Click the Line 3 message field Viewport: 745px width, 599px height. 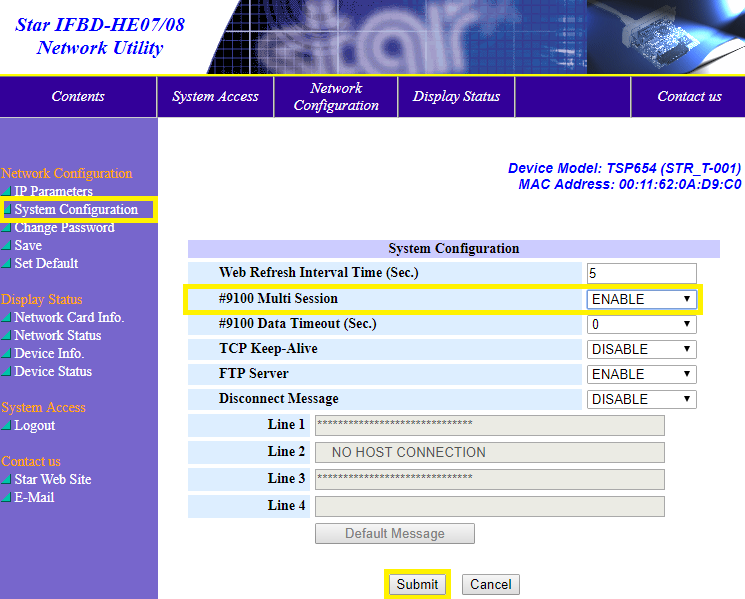[489, 479]
